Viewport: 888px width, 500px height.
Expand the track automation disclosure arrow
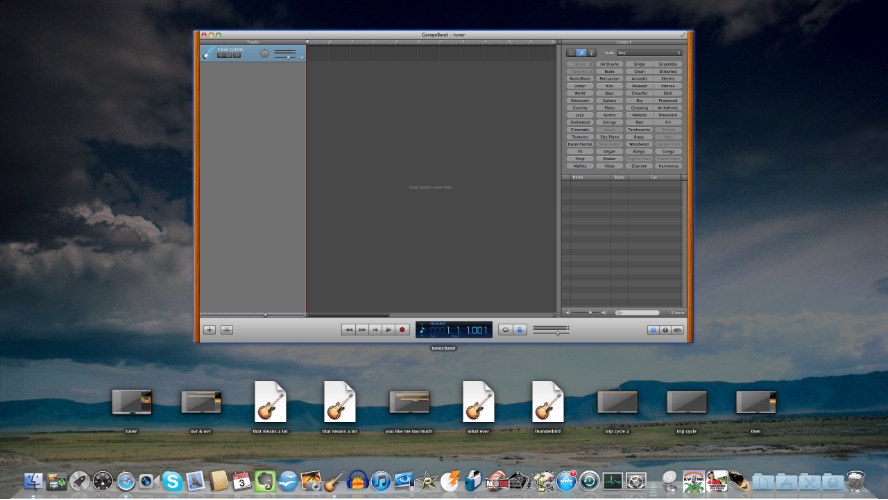(x=301, y=58)
